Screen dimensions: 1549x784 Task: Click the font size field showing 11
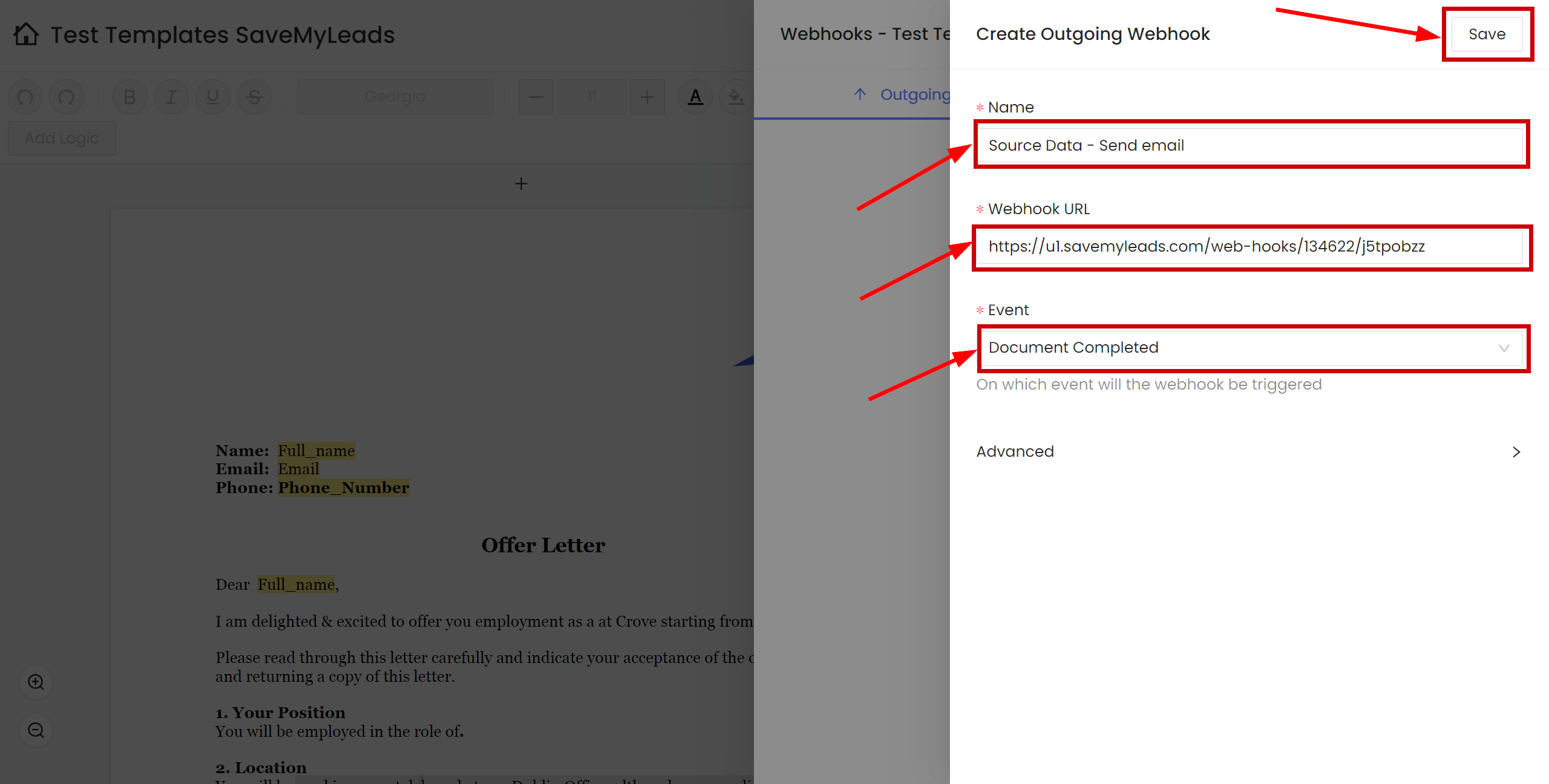[x=592, y=97]
